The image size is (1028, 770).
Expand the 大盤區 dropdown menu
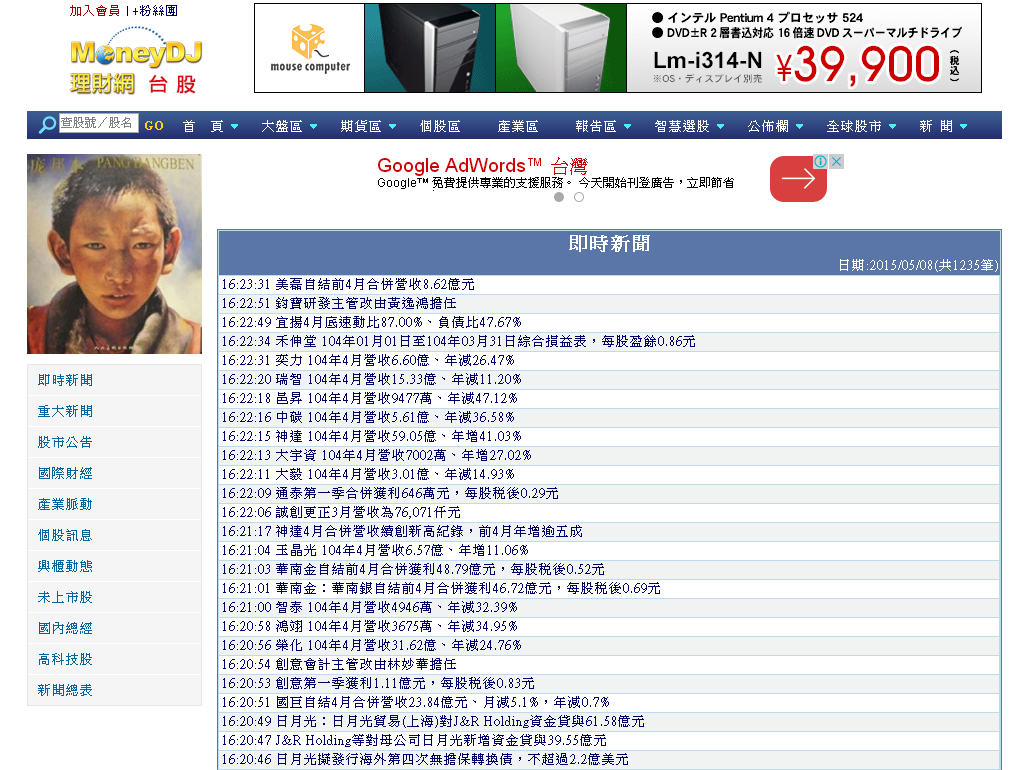(289, 126)
